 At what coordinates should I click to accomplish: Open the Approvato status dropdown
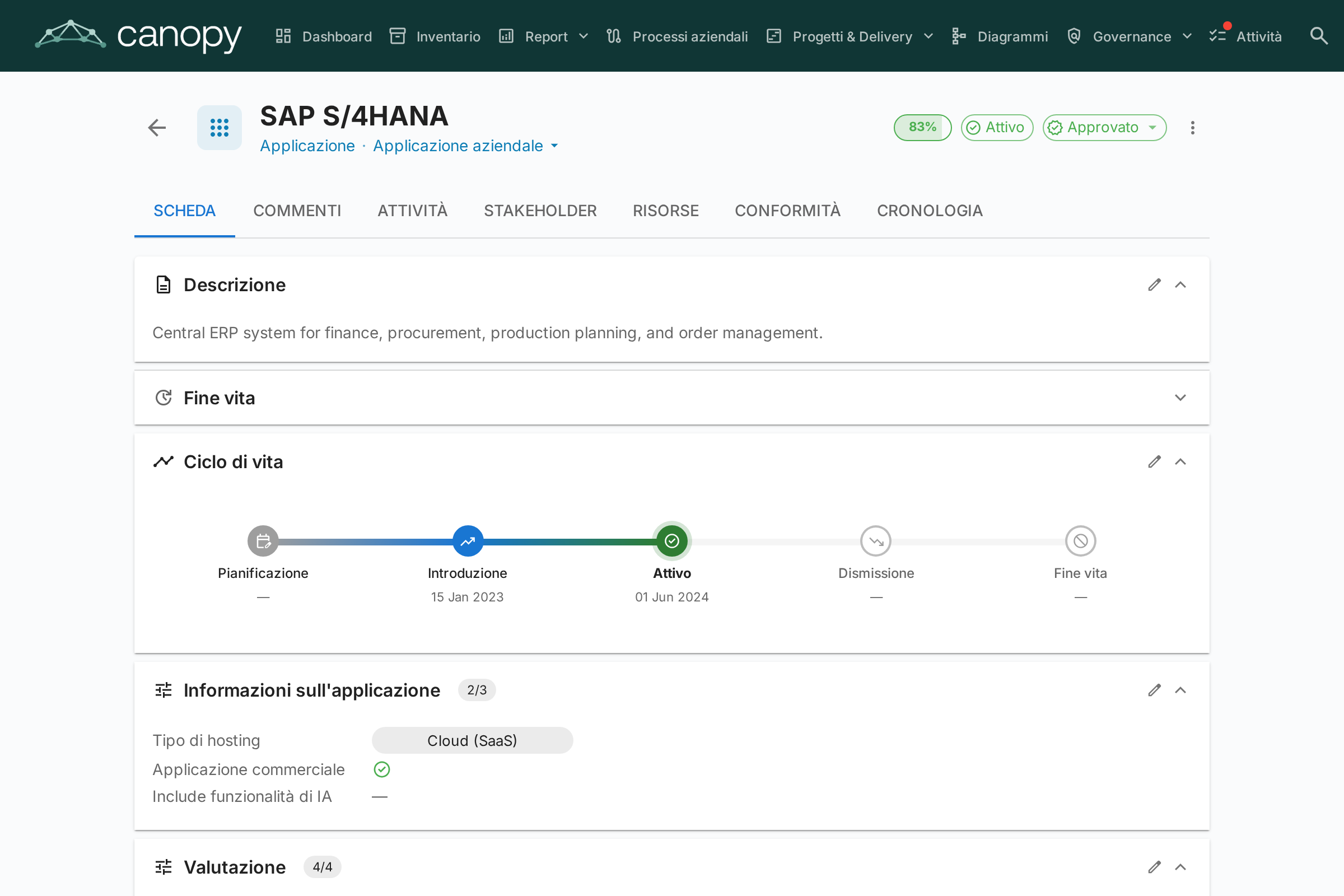coord(1104,128)
